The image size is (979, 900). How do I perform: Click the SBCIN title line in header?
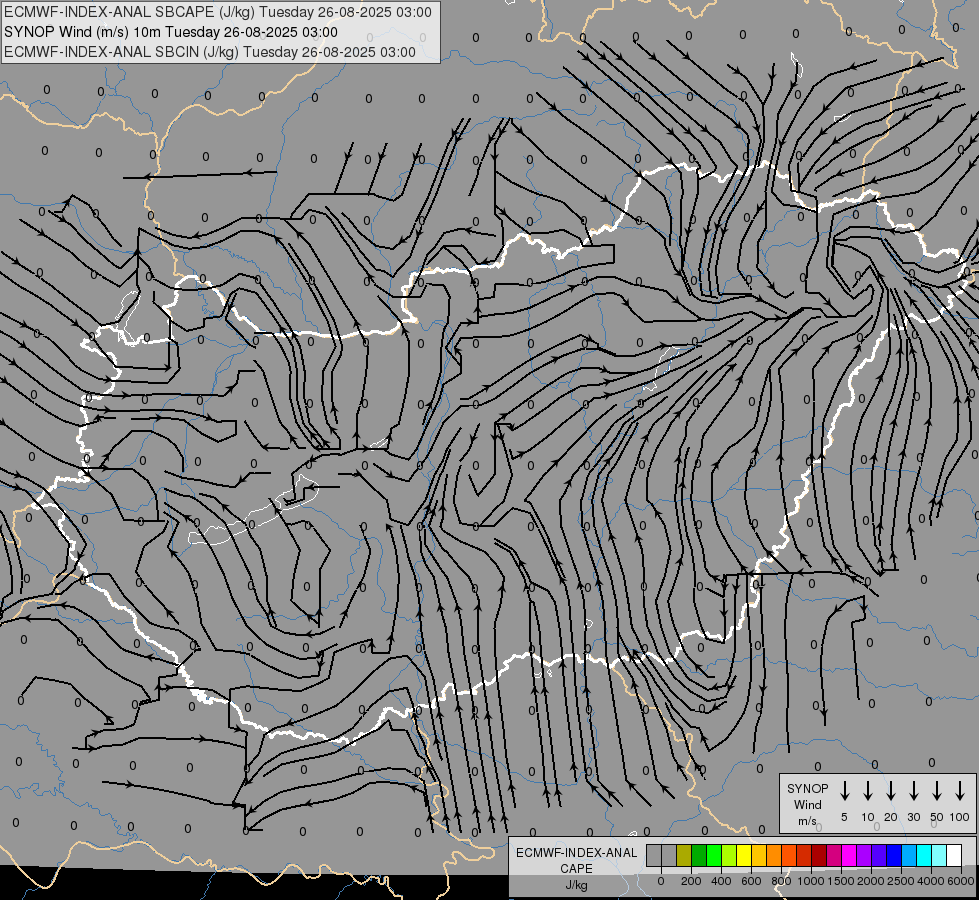(210, 52)
